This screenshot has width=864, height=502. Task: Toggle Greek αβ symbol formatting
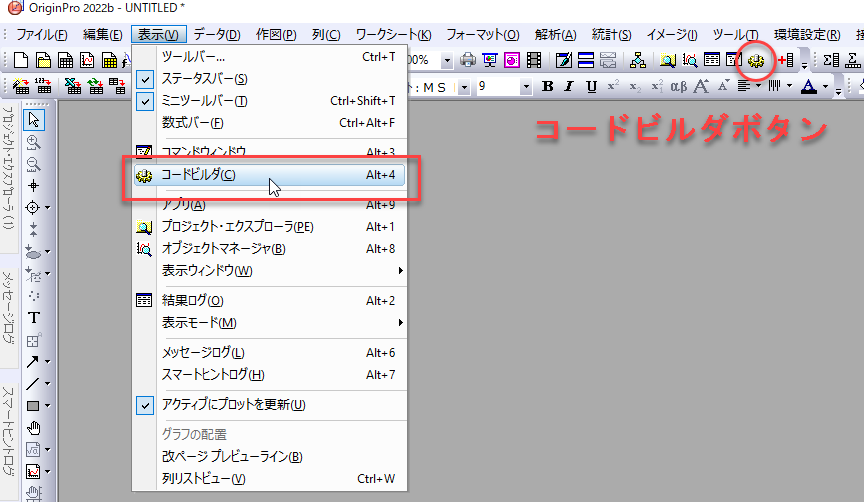pyautogui.click(x=679, y=87)
